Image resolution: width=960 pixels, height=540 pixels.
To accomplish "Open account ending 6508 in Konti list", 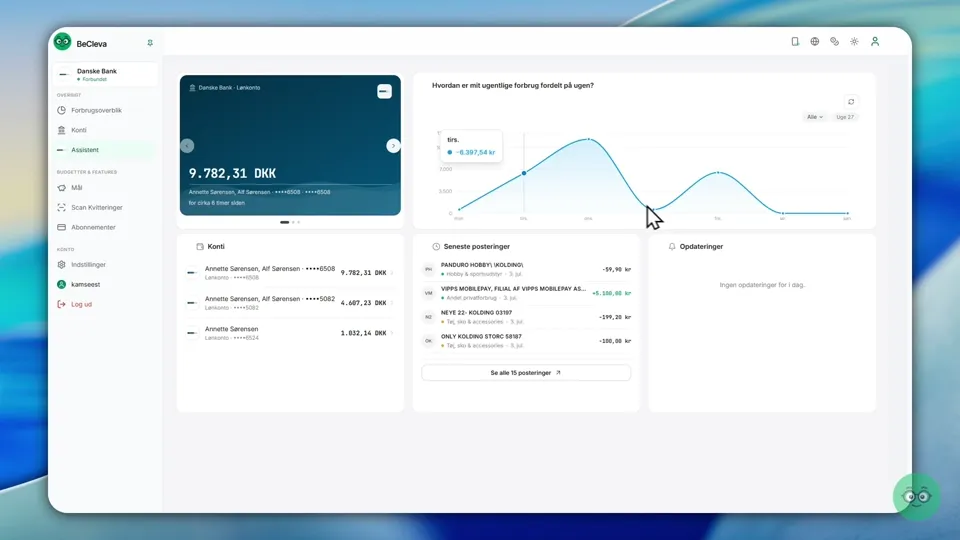I will pos(290,272).
